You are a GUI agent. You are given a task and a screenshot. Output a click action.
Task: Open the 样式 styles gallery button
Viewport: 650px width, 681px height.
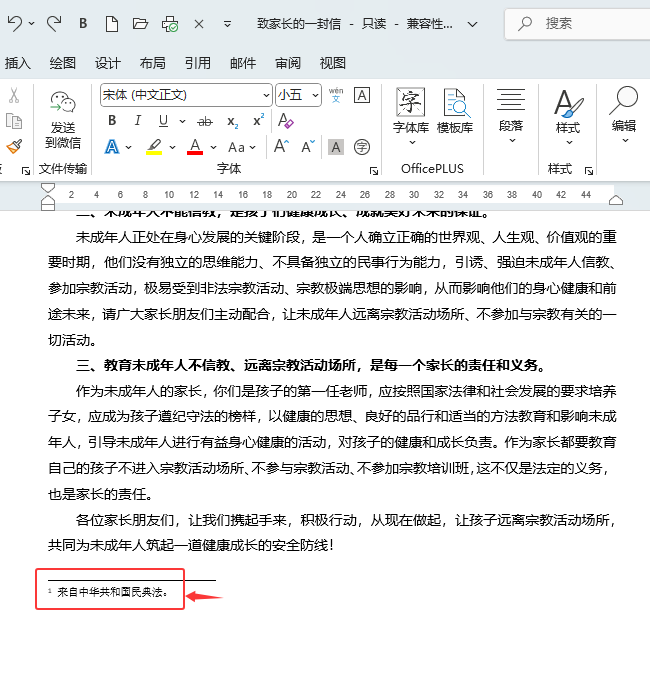tap(568, 117)
